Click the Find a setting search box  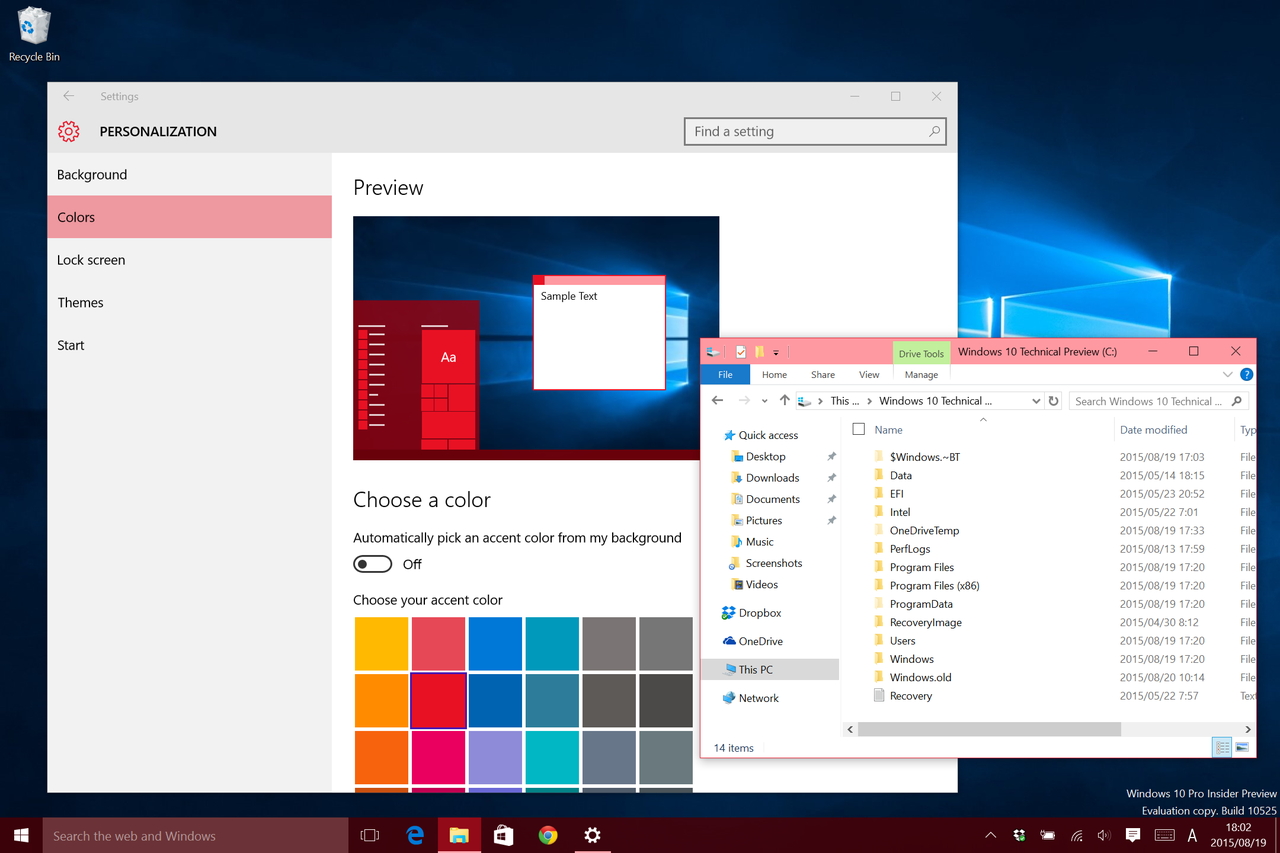tap(815, 131)
